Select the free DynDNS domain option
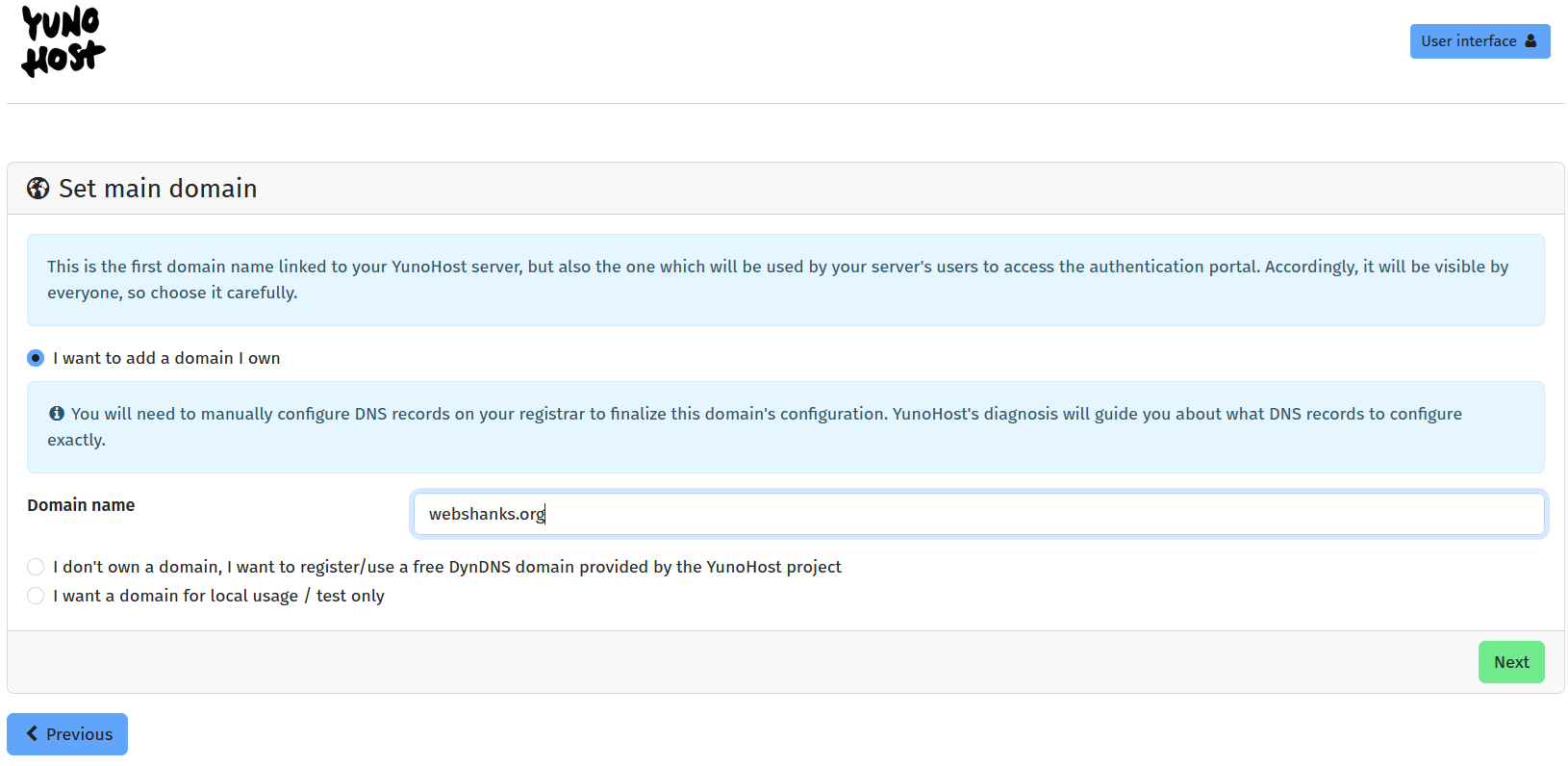This screenshot has height=766, width=1568. tap(36, 567)
